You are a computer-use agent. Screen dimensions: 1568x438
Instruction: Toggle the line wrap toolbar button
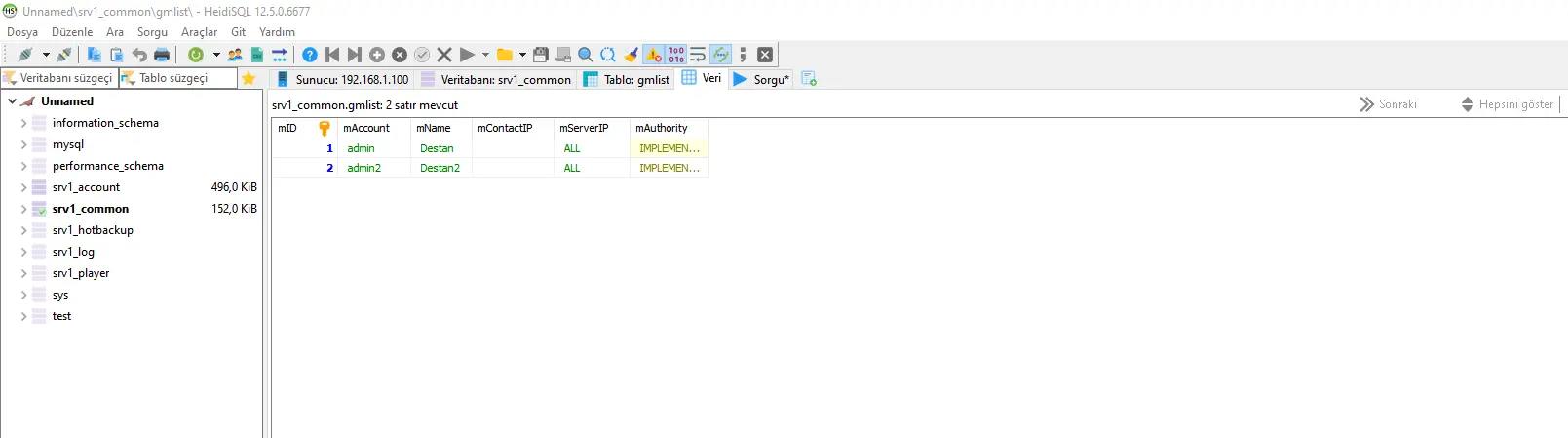pyautogui.click(x=698, y=55)
